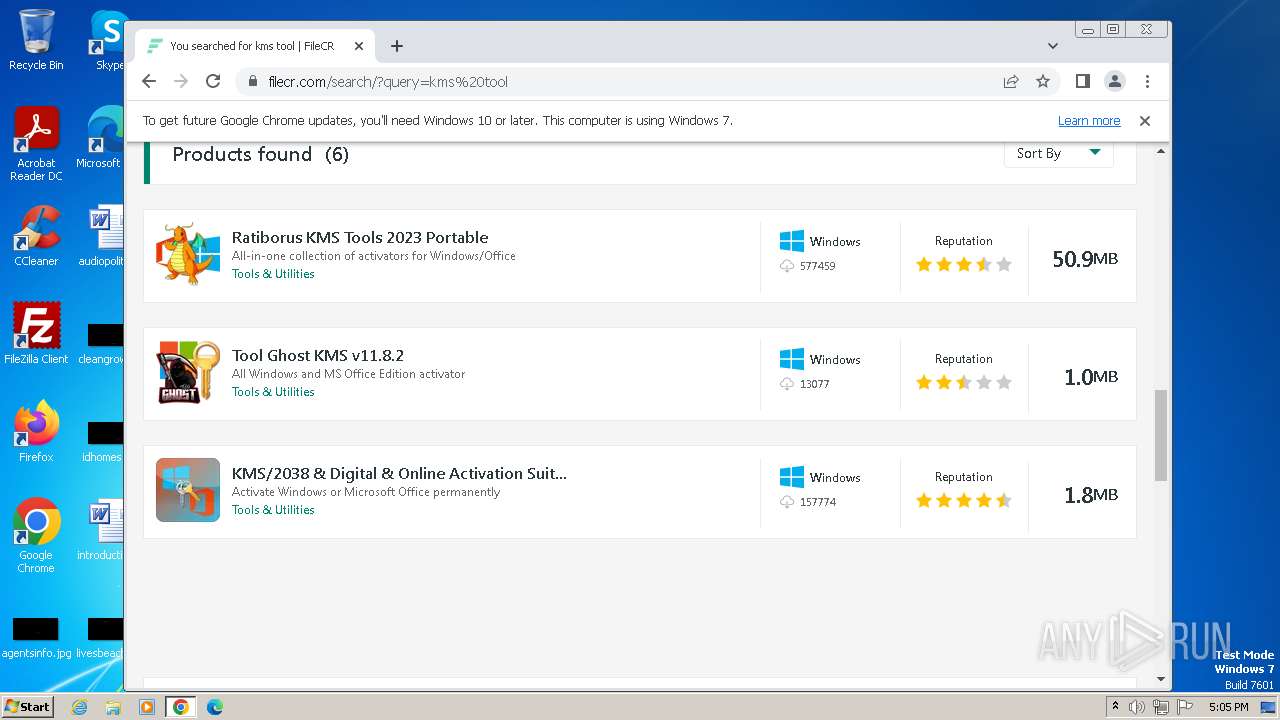This screenshot has height=720, width=1280.
Task: Bookmark this page with the star icon
Action: tap(1043, 82)
